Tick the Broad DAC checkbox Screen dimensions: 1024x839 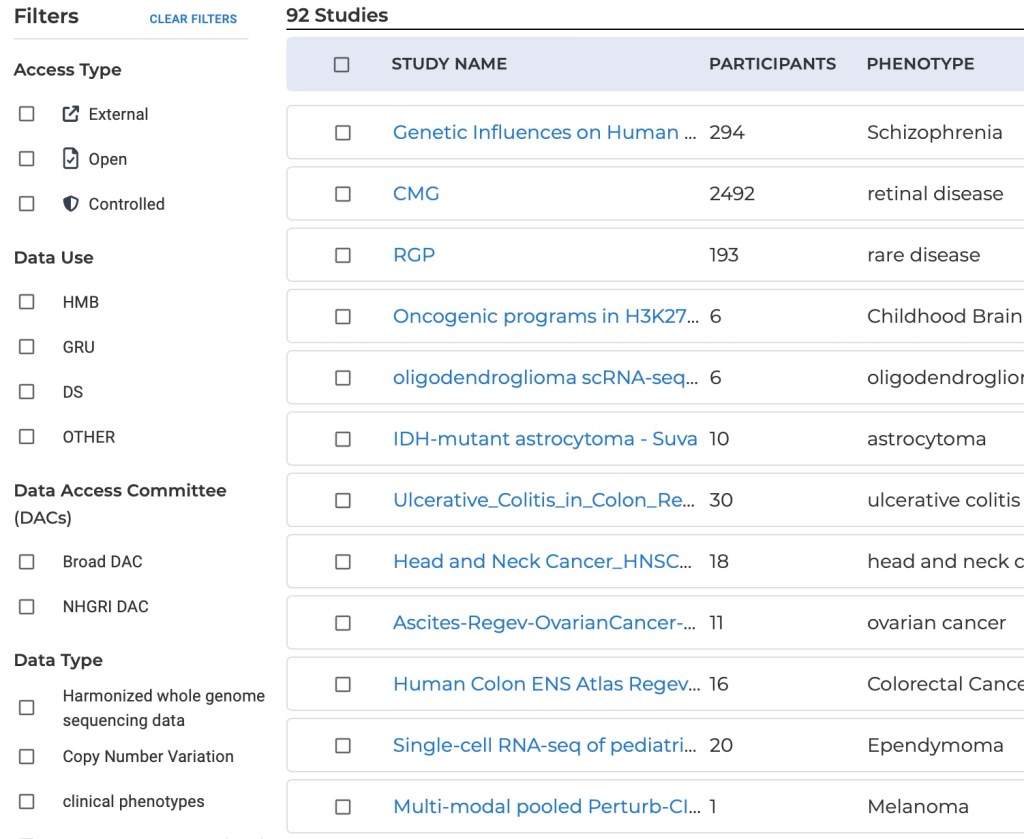coord(27,562)
